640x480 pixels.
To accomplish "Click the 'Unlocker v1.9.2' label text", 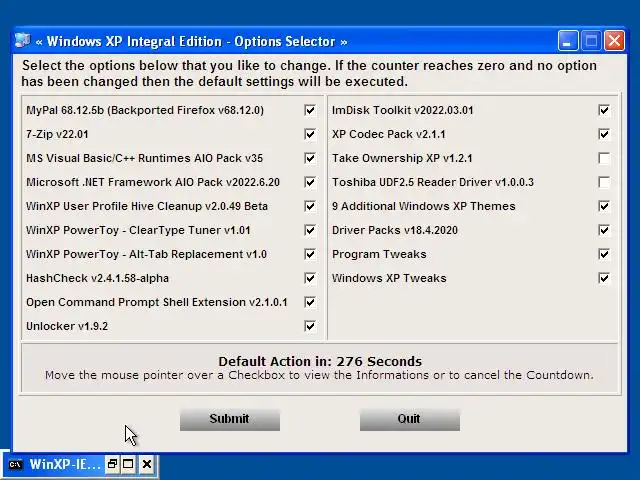I will coord(67,326).
